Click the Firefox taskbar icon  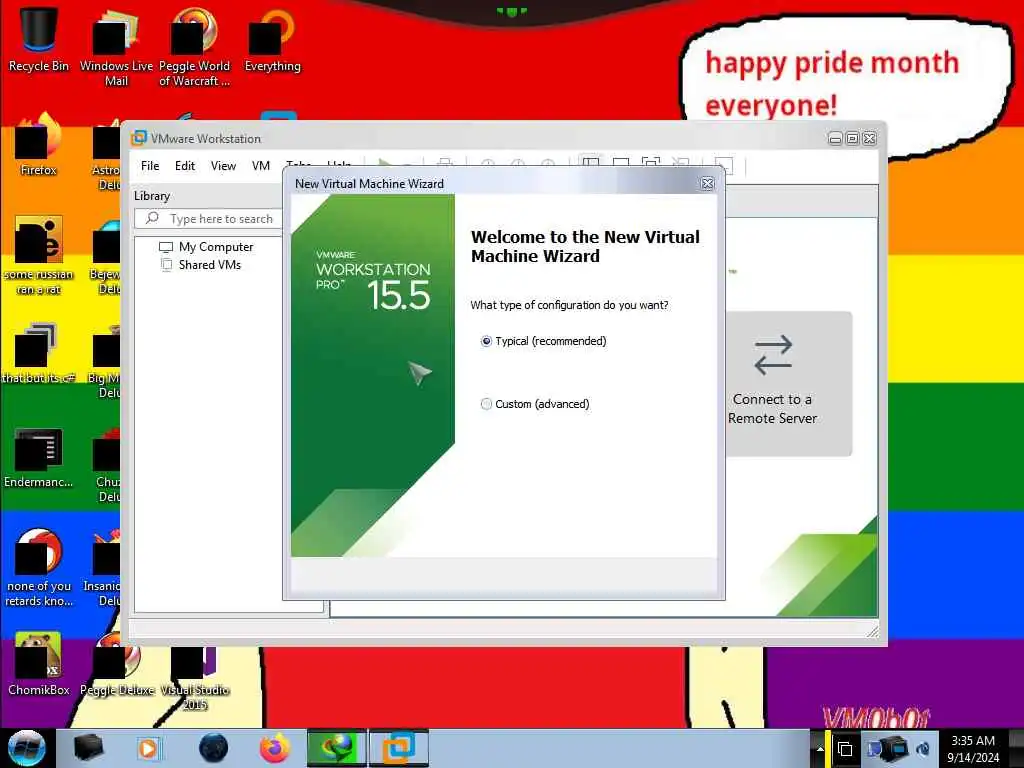point(275,748)
